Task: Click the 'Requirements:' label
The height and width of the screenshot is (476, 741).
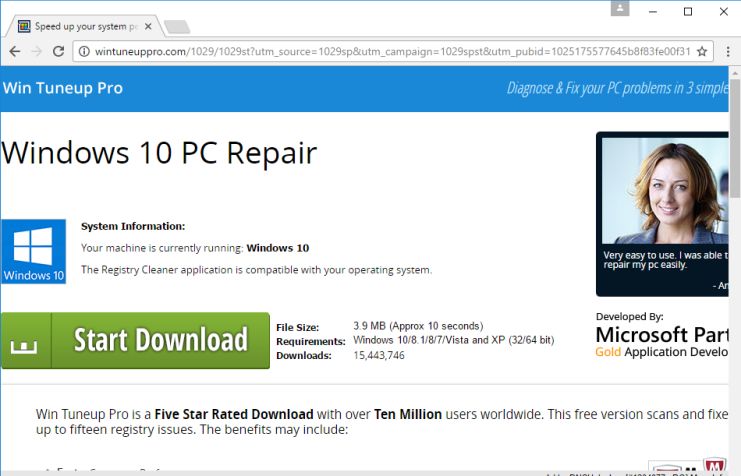Action: [x=311, y=341]
